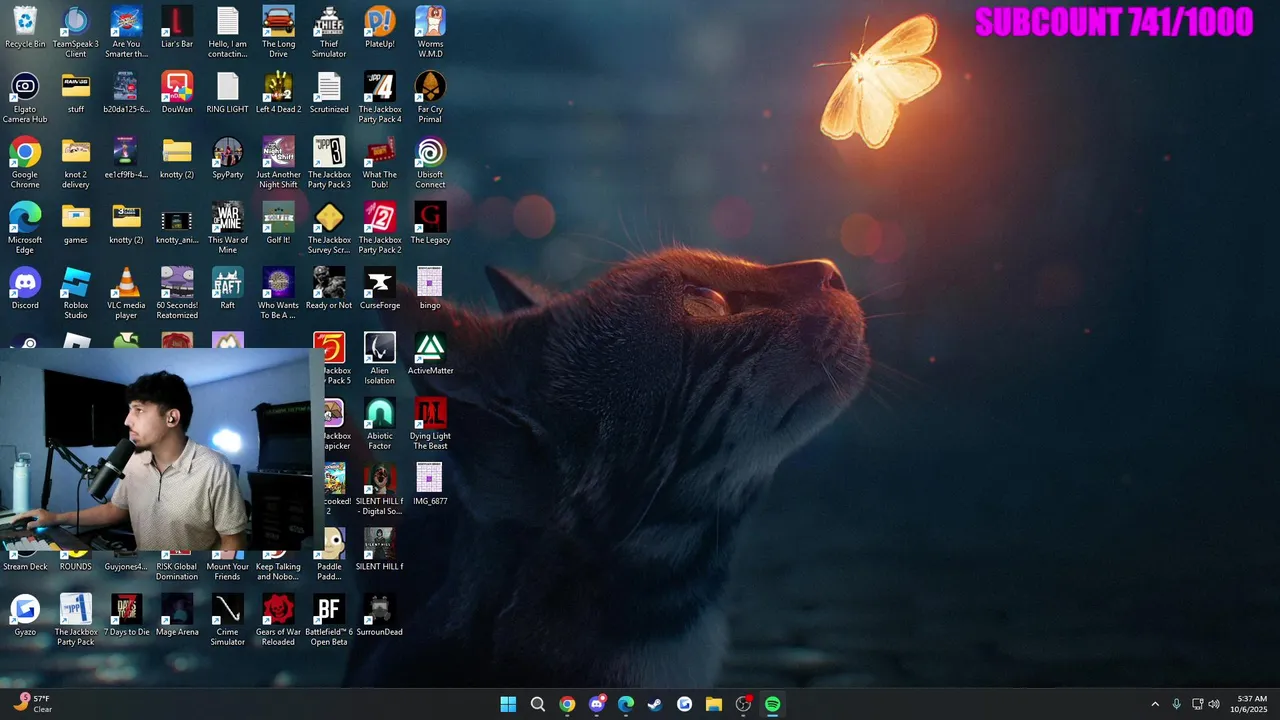Select the Discord desktop shortcut
1280x720 pixels.
point(25,288)
